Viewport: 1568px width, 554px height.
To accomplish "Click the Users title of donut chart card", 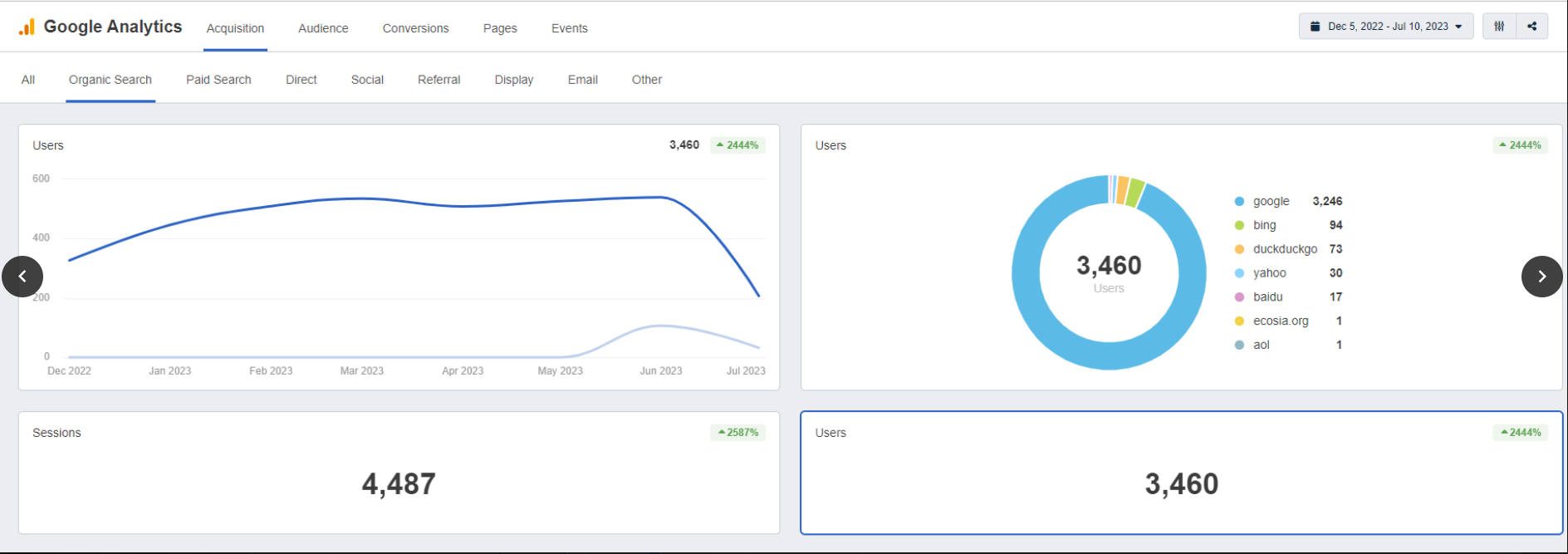I will tap(831, 145).
